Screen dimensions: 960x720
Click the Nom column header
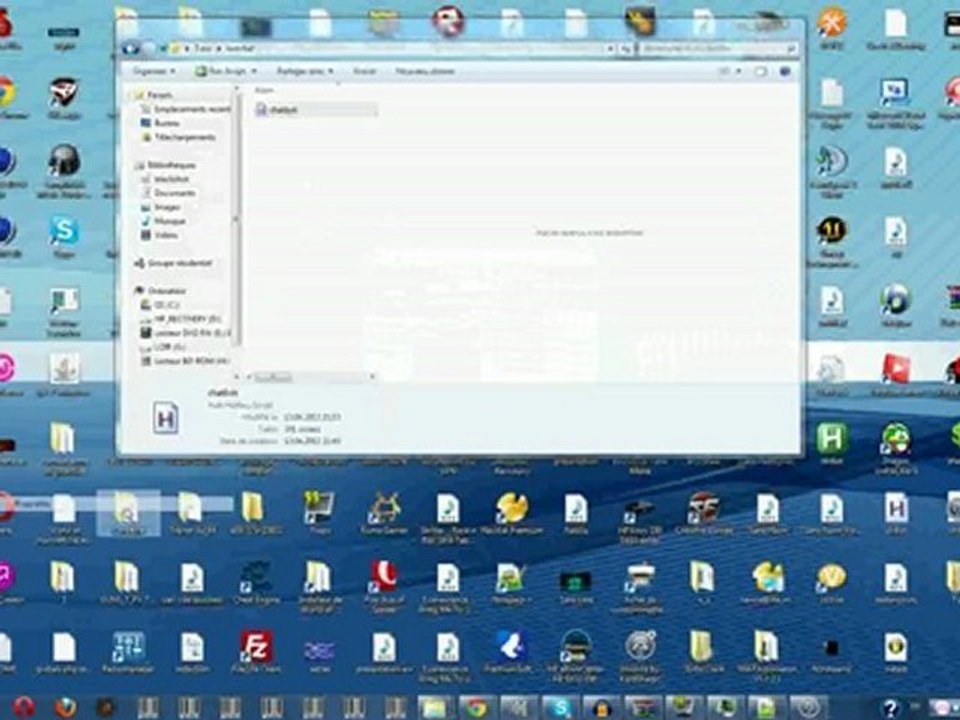coord(264,90)
